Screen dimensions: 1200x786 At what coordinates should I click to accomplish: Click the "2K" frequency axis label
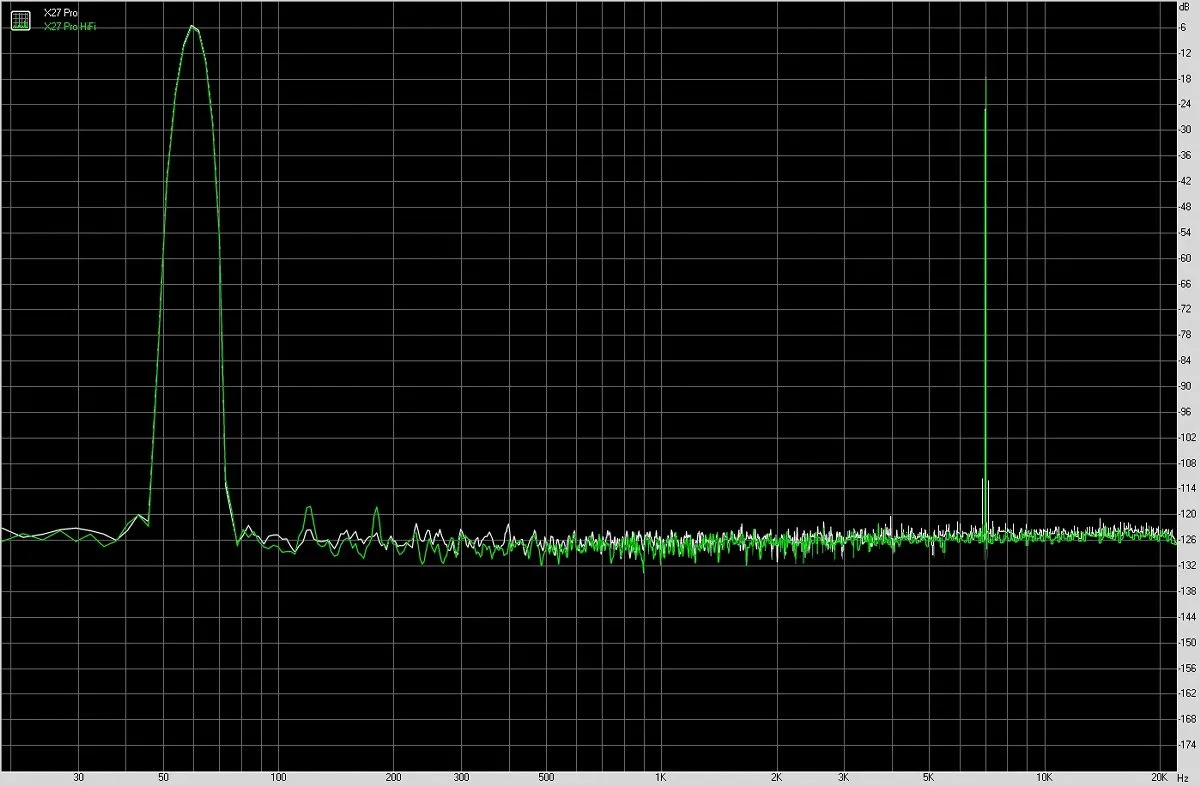click(776, 777)
